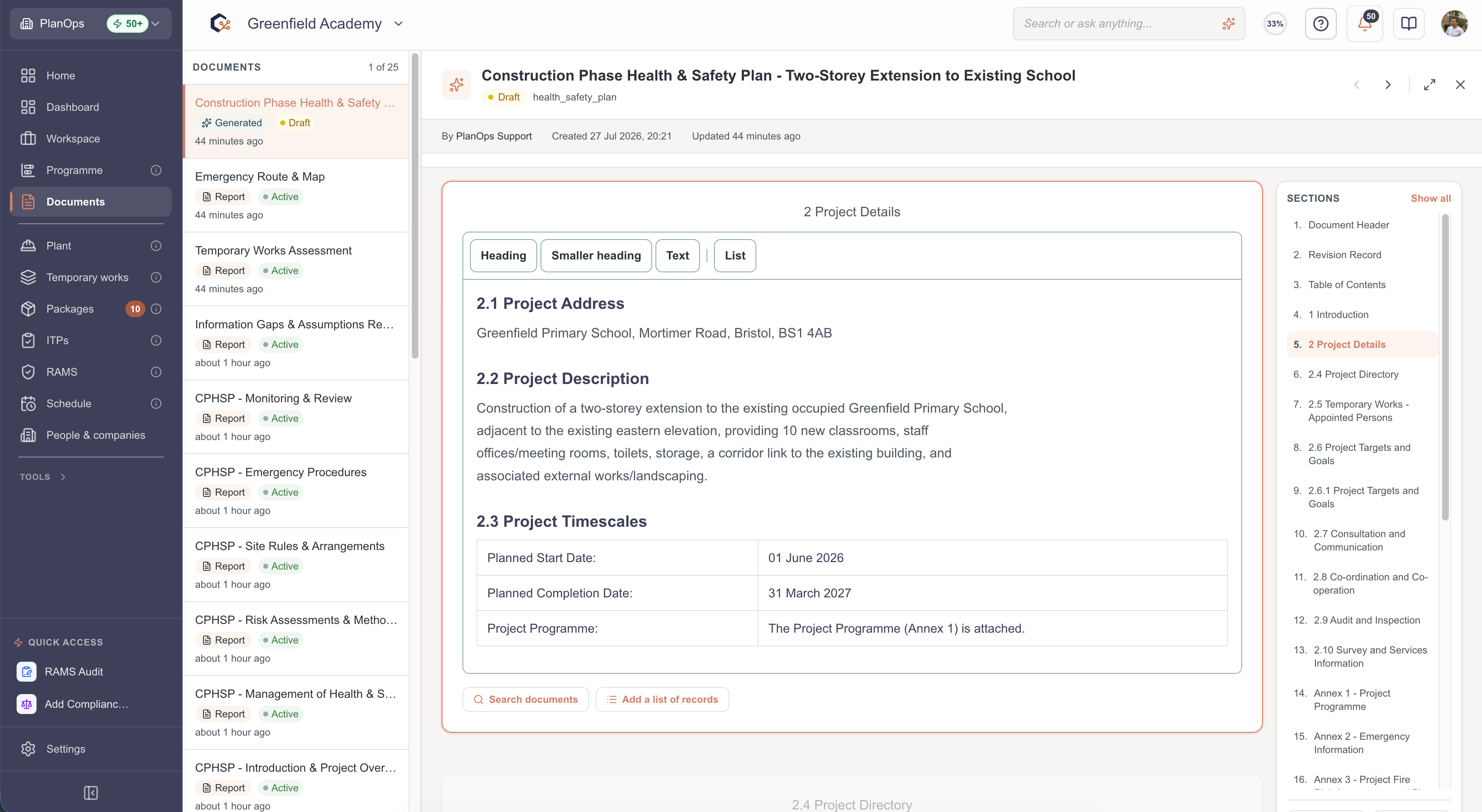Open CPHSP - Site Rules & Arrangements document
This screenshot has width=1482, height=812.
pyautogui.click(x=296, y=565)
